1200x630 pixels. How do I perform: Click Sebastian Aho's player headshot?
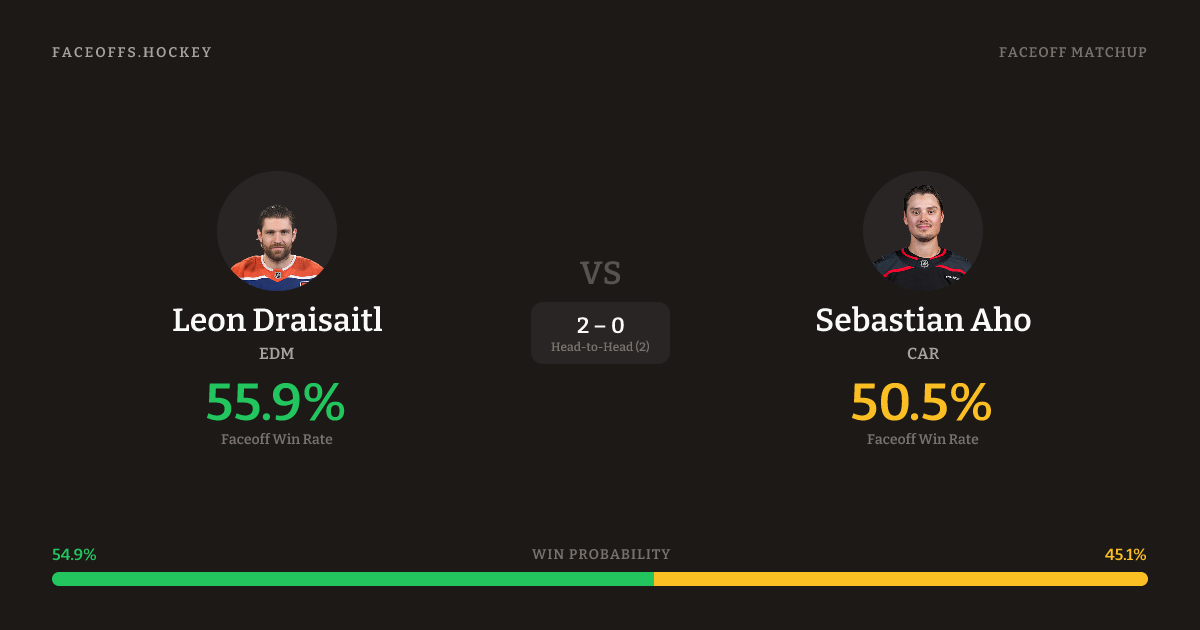click(x=923, y=231)
